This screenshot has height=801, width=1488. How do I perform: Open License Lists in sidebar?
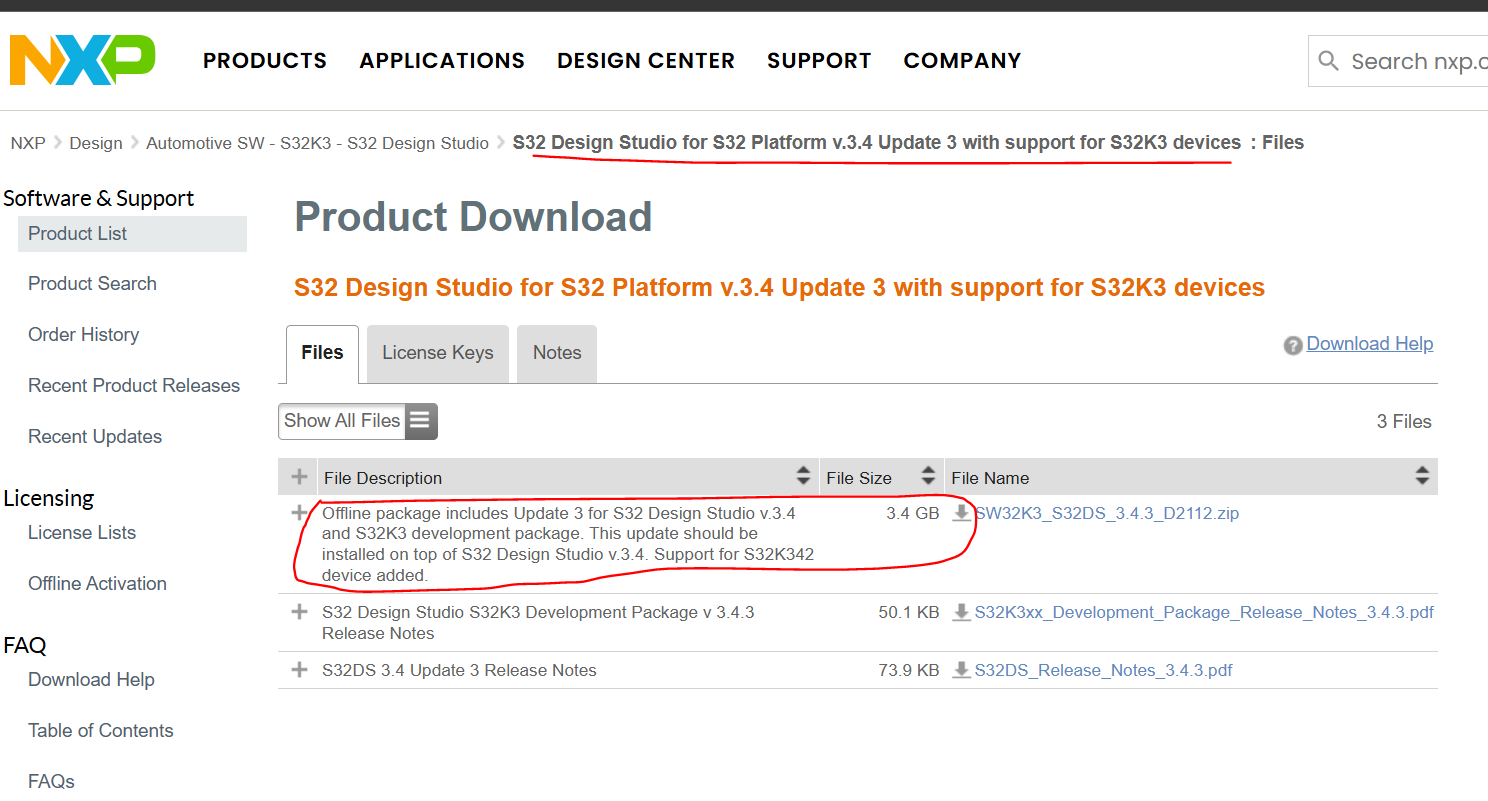pyautogui.click(x=82, y=533)
